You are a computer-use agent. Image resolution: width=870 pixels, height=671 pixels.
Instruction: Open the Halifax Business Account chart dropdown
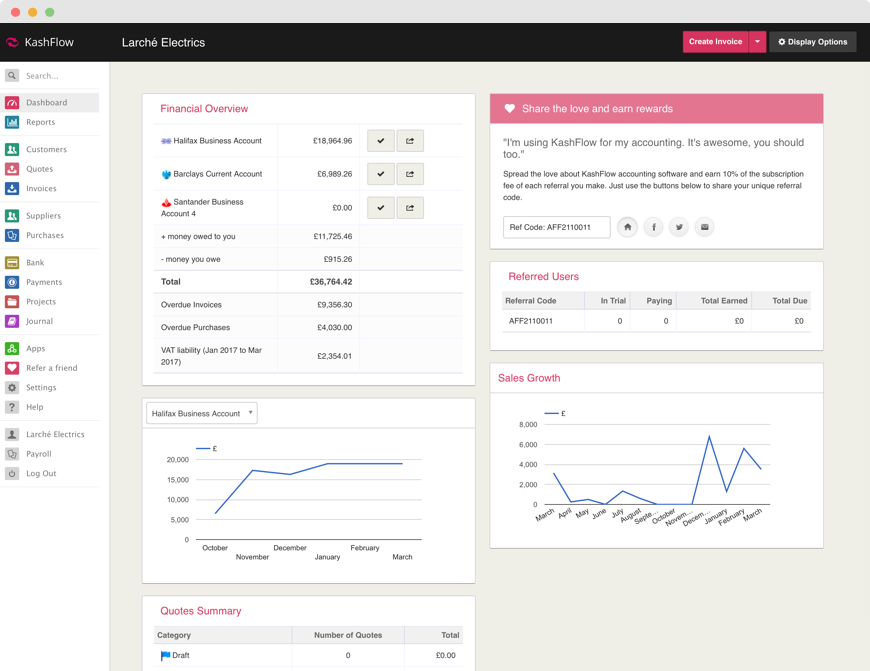point(201,413)
